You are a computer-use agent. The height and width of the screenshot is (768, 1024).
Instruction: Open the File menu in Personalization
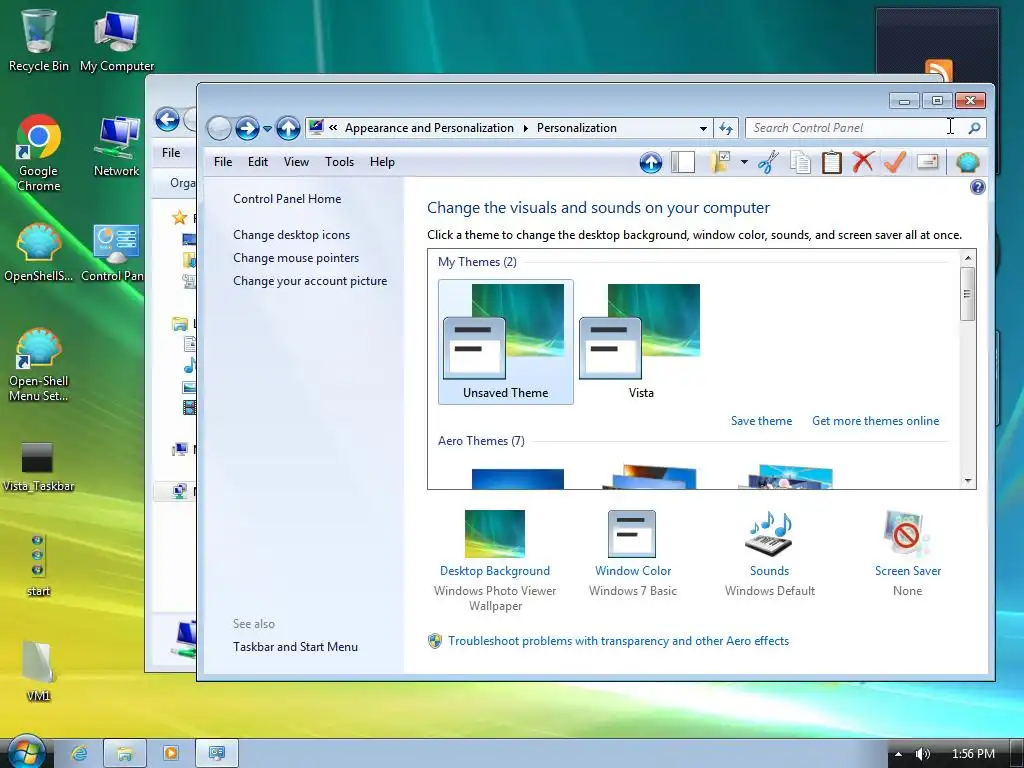pos(223,162)
